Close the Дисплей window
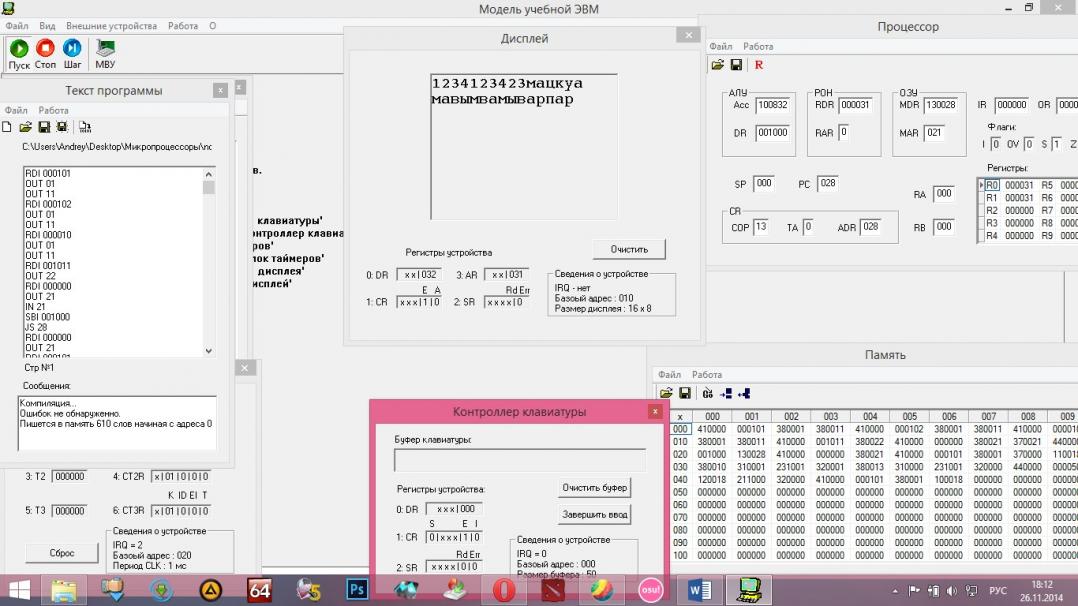This screenshot has height=606, width=1078. [x=688, y=35]
